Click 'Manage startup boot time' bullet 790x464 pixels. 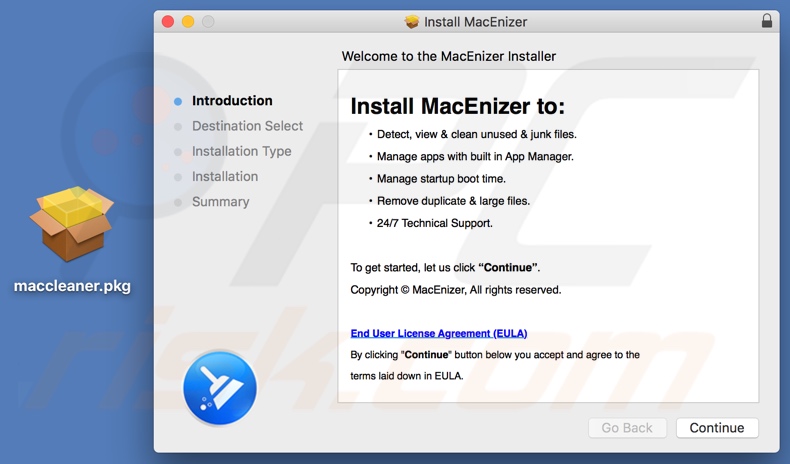(x=441, y=179)
